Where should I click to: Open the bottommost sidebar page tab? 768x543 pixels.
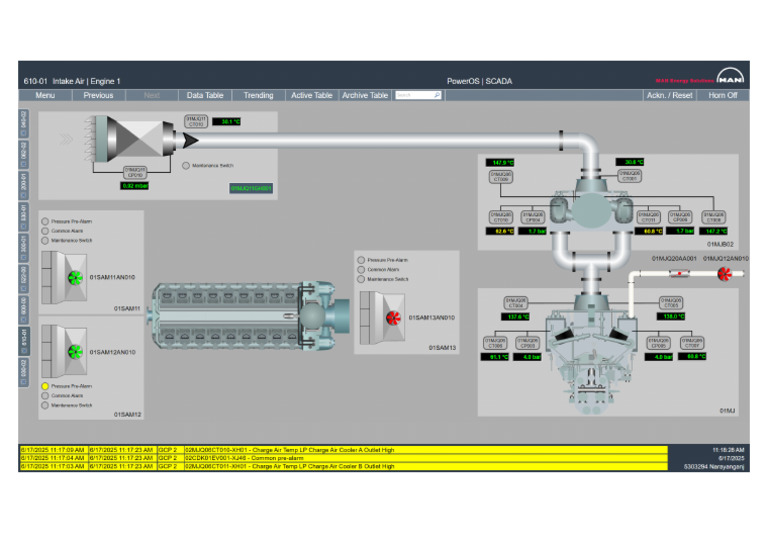click(24, 372)
